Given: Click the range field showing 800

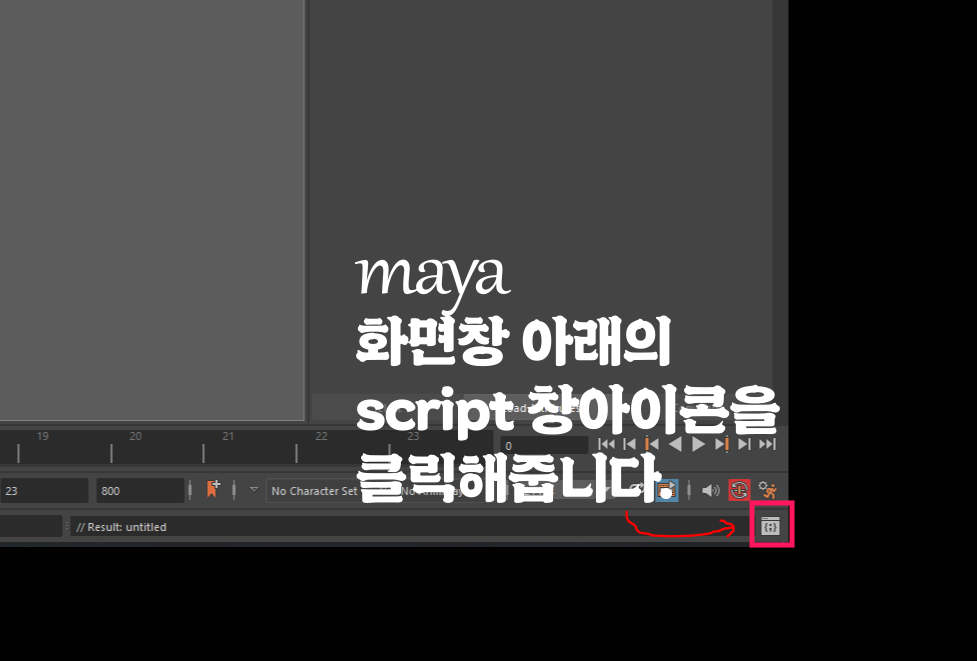Looking at the screenshot, I should (x=140, y=491).
